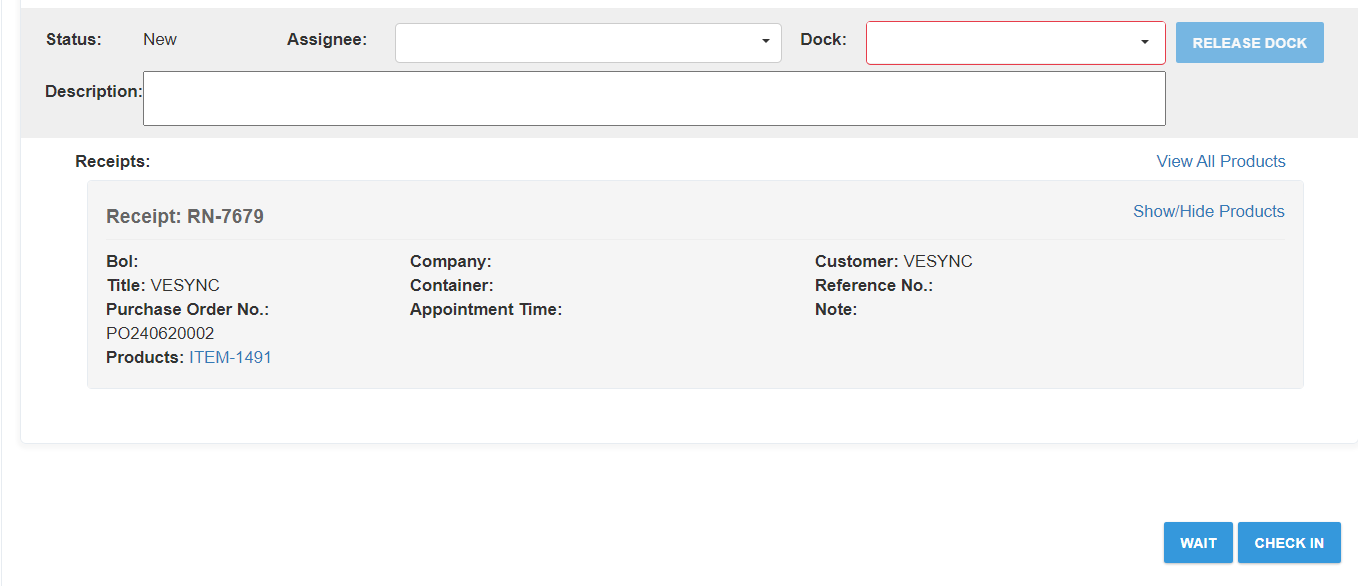1358x586 pixels.
Task: Click the caret arrow in Dock box
Action: (1144, 43)
